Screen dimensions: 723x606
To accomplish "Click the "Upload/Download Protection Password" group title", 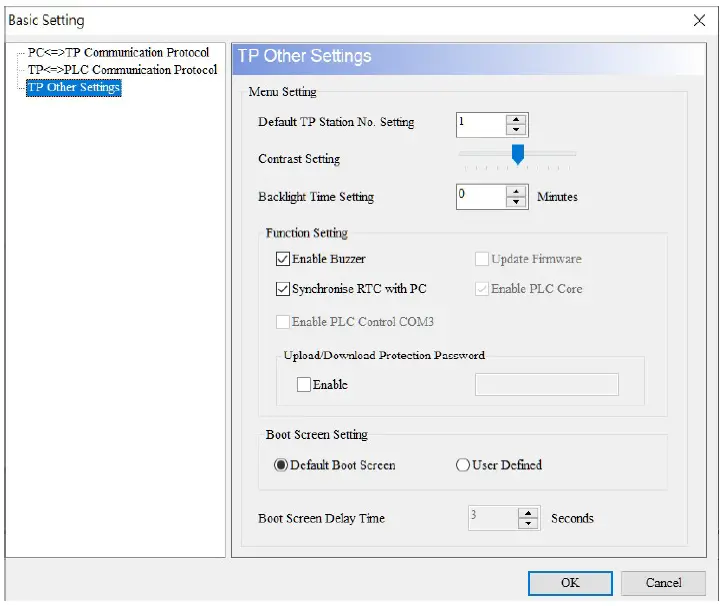I will point(384,355).
